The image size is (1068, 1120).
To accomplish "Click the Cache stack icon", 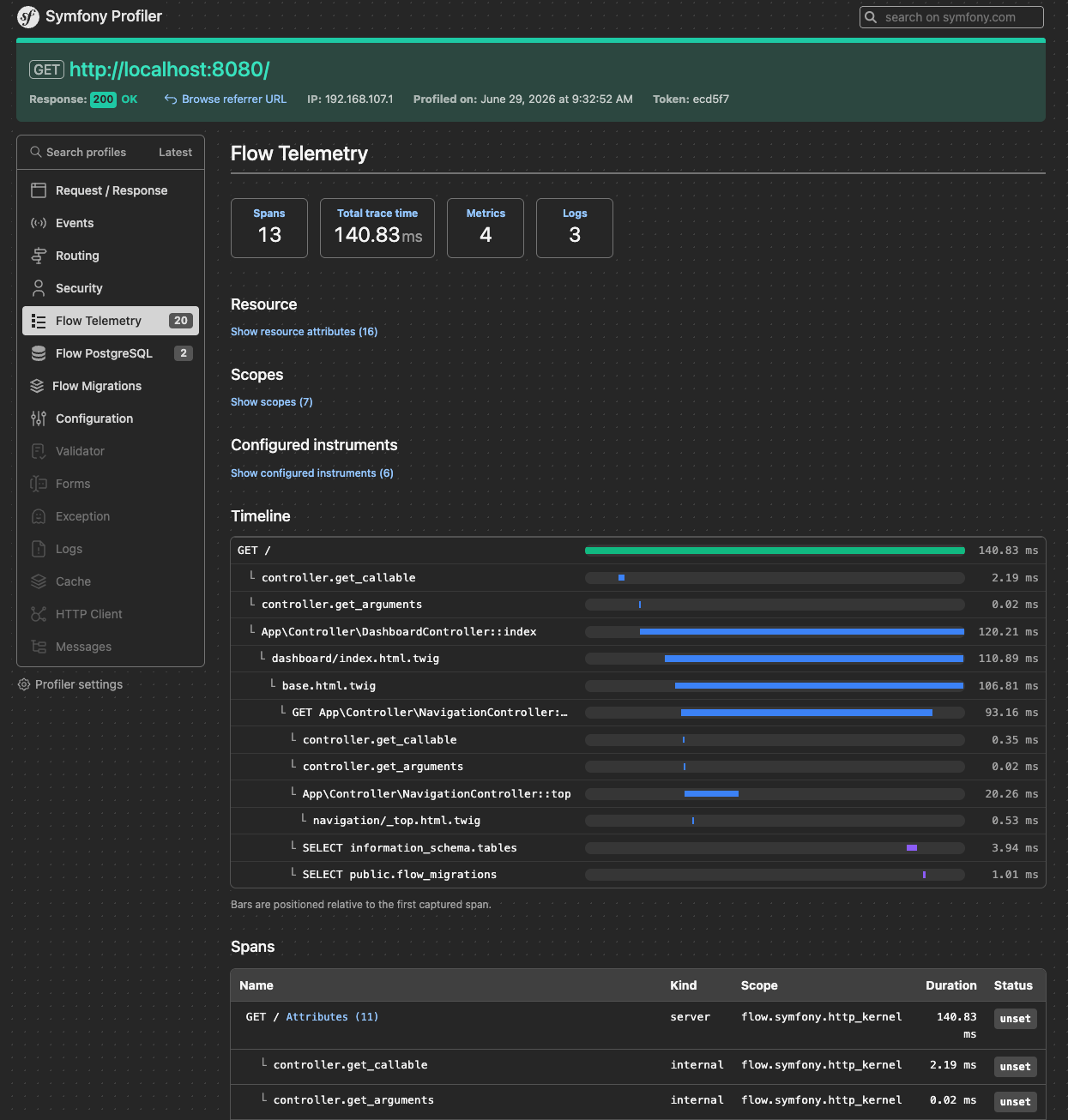I will (x=39, y=581).
